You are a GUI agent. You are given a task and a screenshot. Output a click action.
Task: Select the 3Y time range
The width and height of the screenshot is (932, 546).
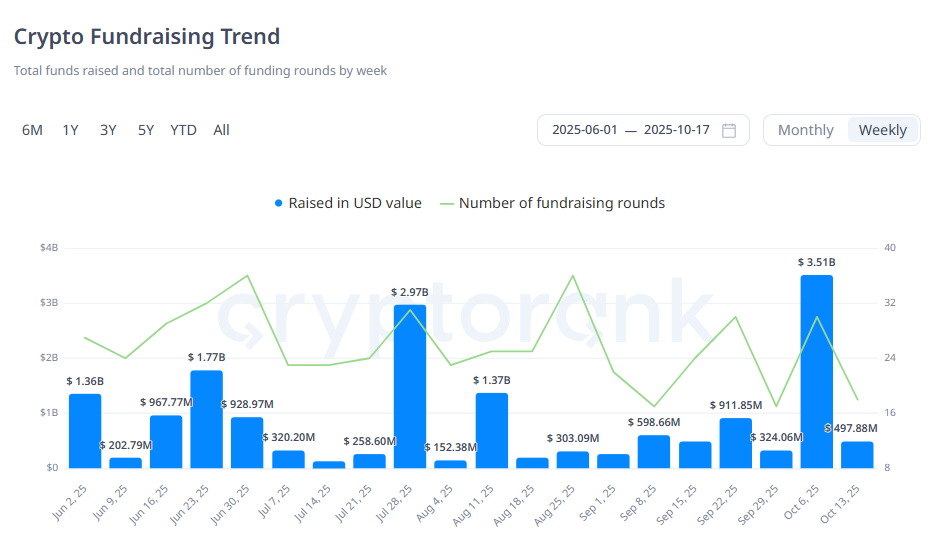pyautogui.click(x=108, y=130)
